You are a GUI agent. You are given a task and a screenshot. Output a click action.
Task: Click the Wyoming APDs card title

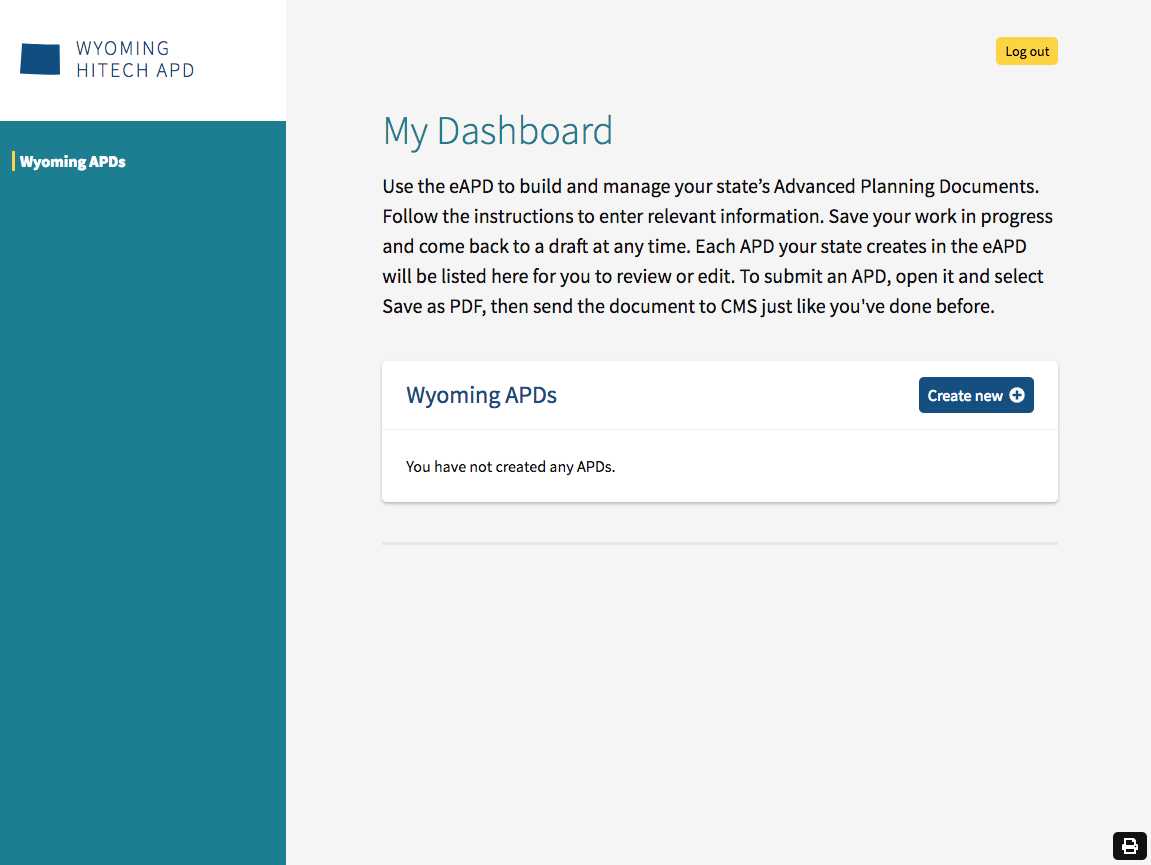tap(481, 395)
